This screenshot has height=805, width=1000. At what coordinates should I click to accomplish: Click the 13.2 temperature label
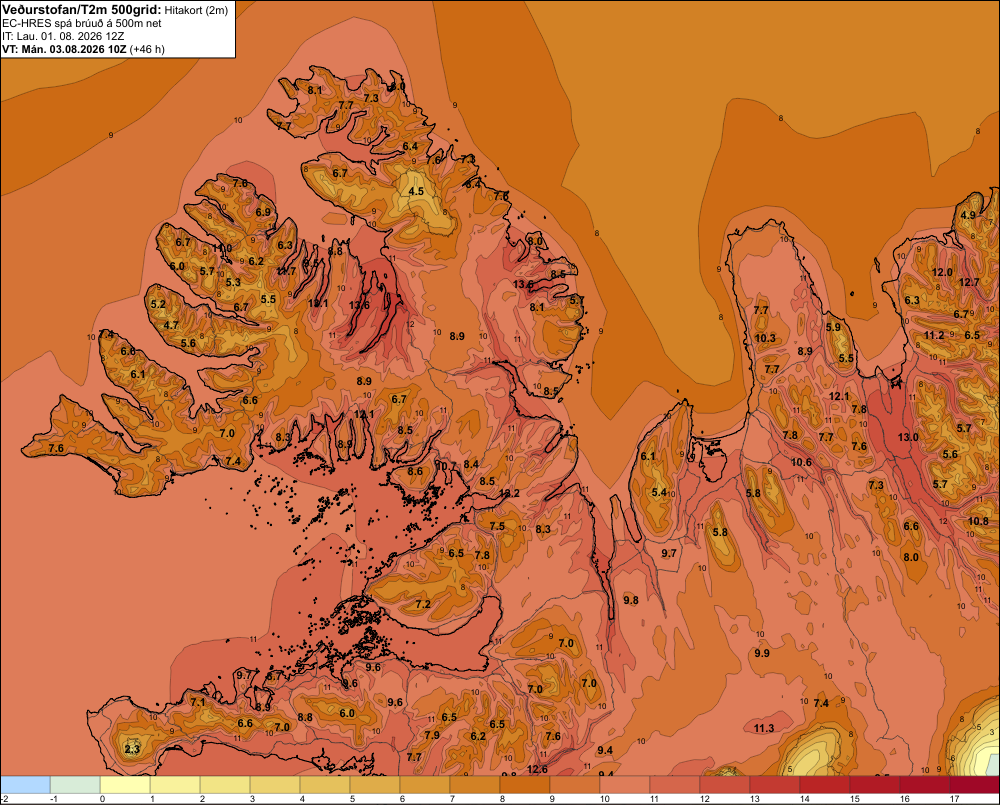[509, 493]
